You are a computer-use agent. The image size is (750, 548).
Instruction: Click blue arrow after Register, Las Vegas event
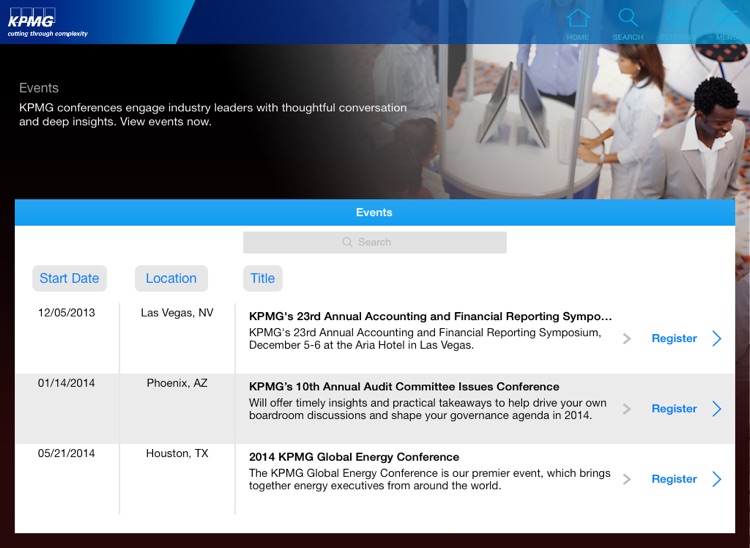click(x=717, y=339)
